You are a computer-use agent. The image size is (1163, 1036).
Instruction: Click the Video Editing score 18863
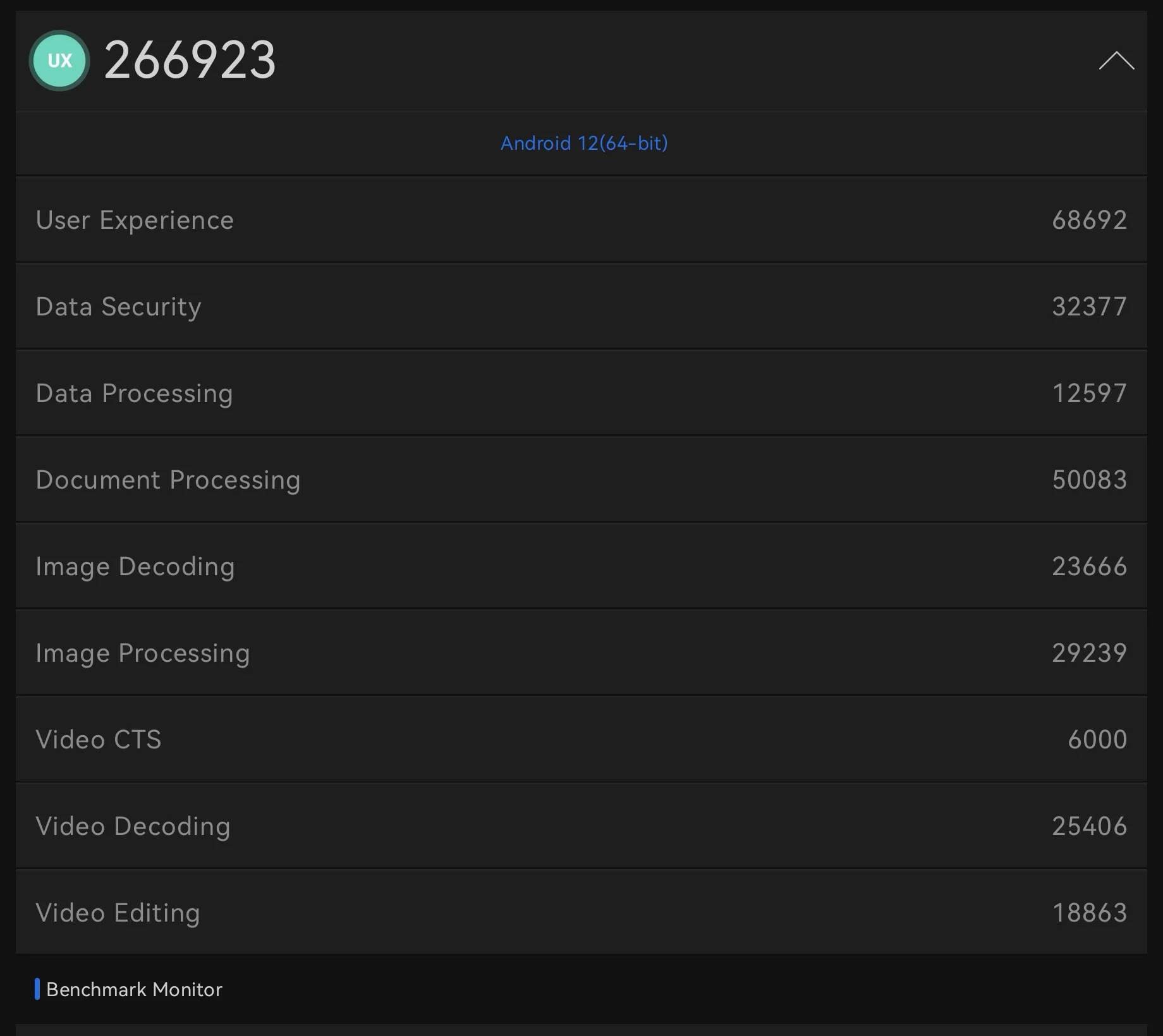(1089, 913)
